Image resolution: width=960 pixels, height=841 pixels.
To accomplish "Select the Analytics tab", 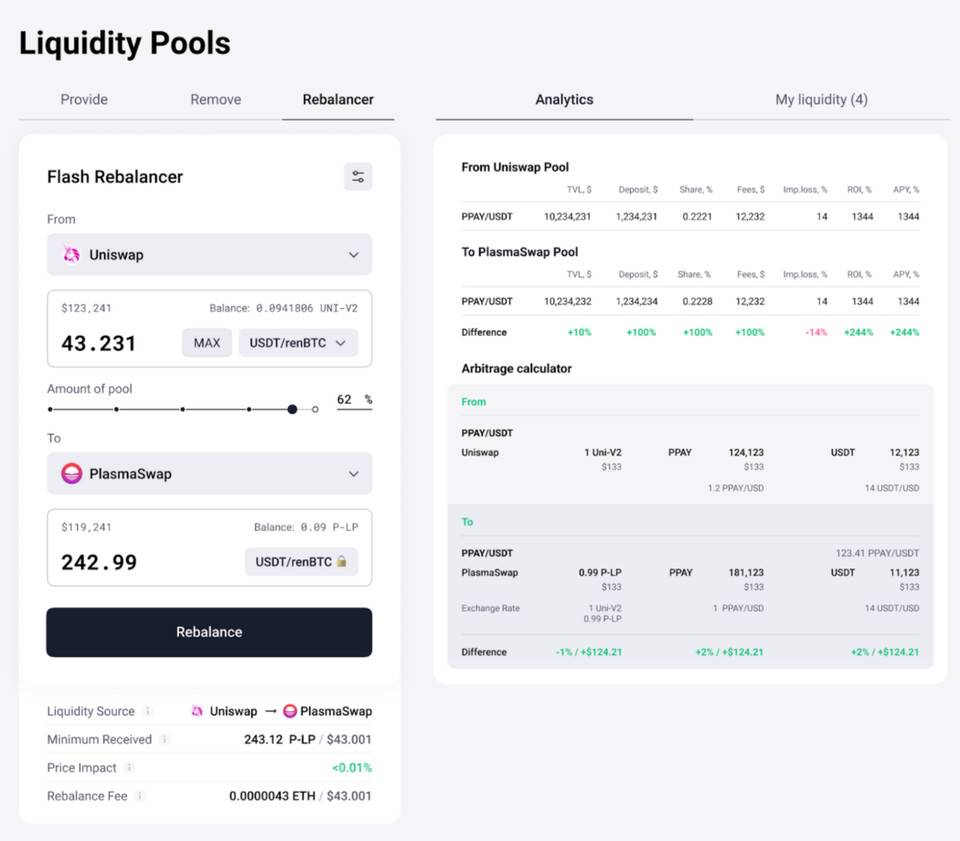I will click(564, 100).
